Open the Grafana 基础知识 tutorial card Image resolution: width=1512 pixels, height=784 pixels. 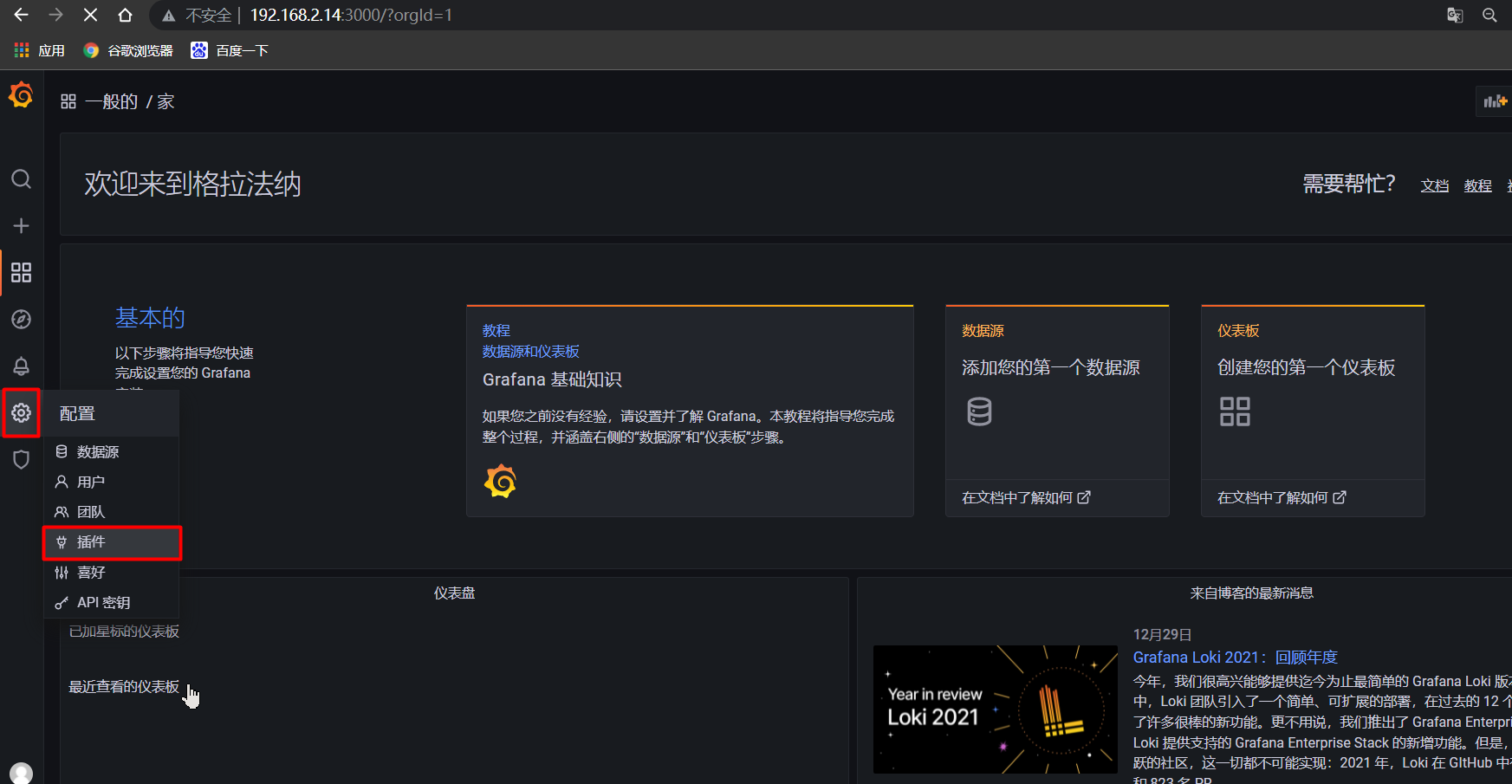coord(690,411)
